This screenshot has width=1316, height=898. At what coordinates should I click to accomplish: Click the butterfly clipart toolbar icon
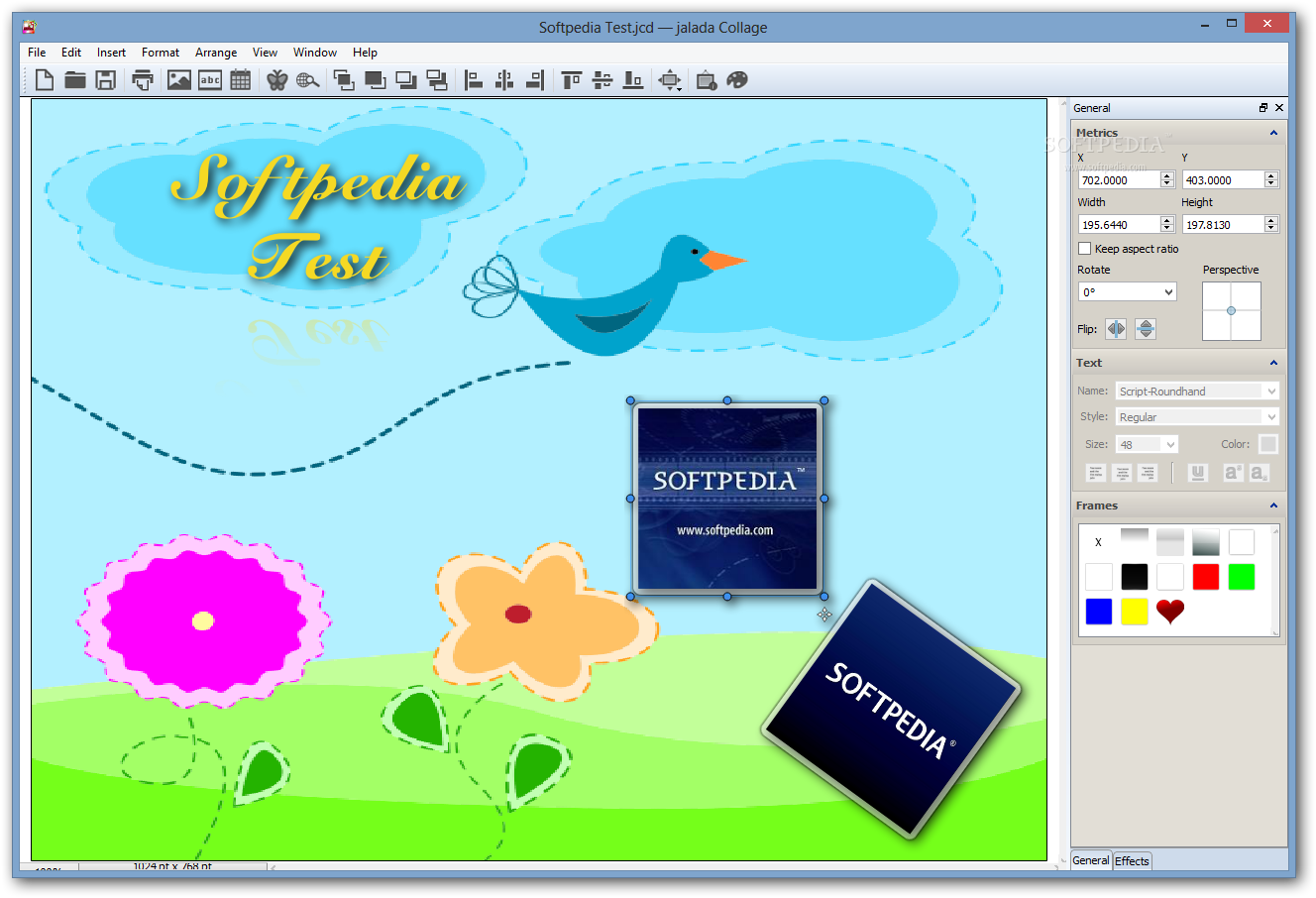[277, 80]
